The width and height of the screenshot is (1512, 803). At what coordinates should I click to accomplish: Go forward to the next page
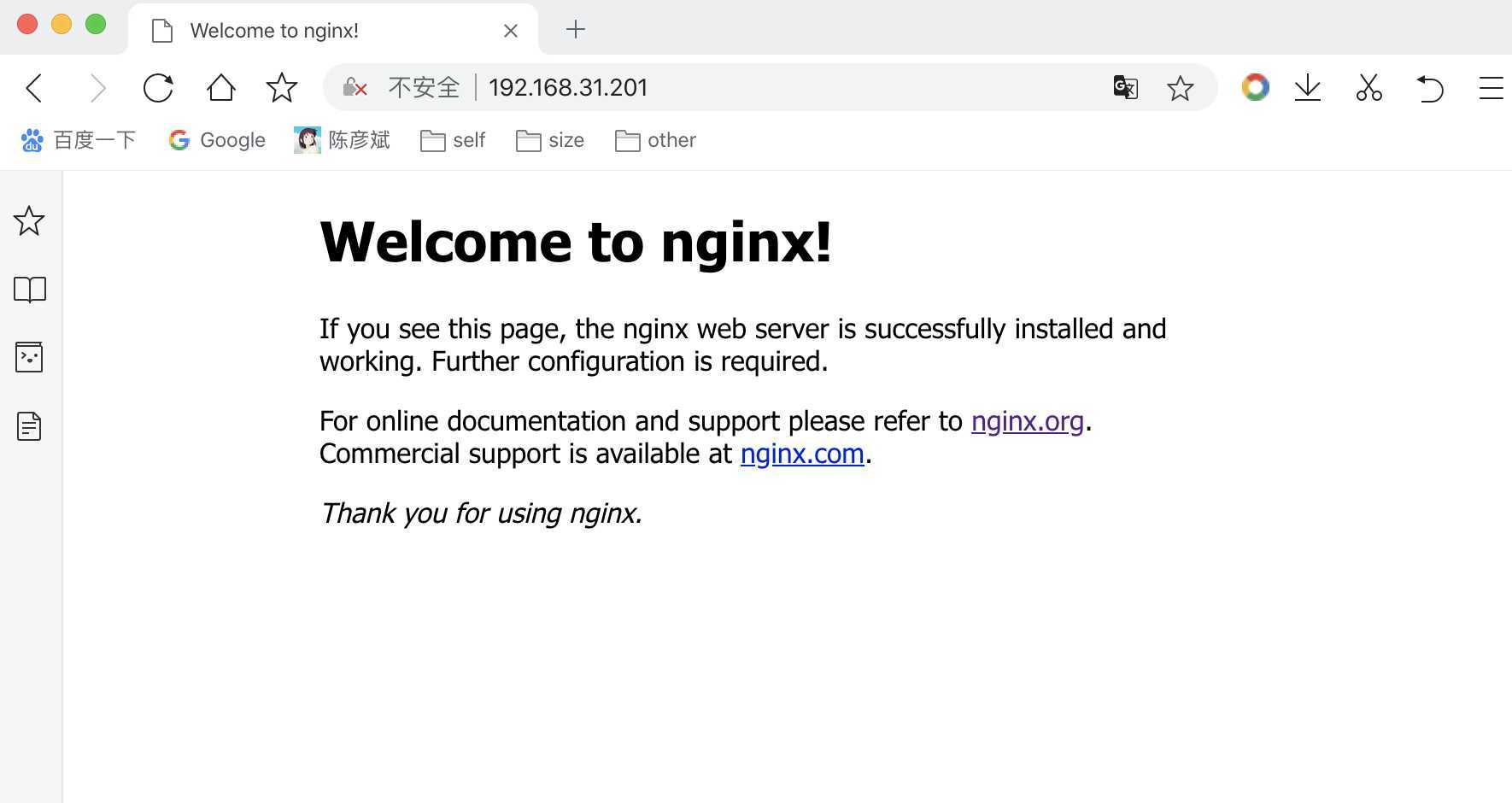click(98, 87)
